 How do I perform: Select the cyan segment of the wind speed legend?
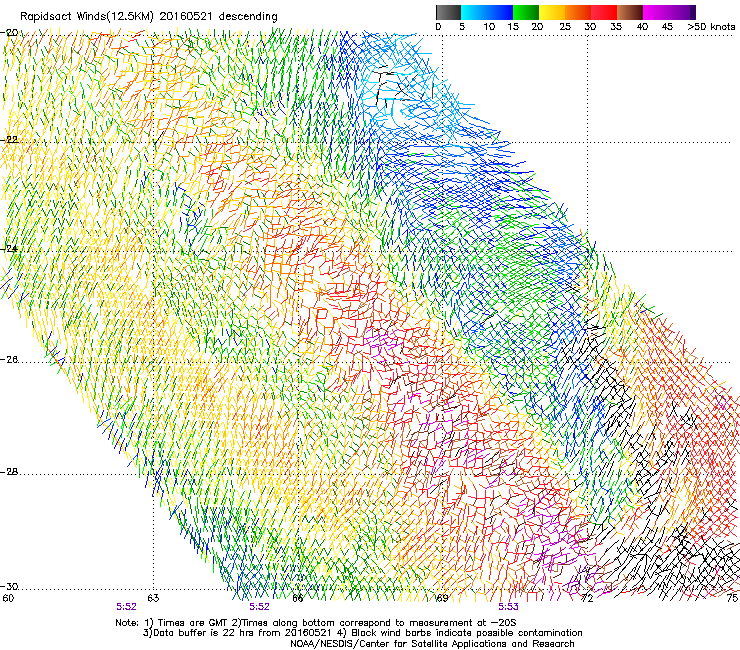click(x=474, y=12)
